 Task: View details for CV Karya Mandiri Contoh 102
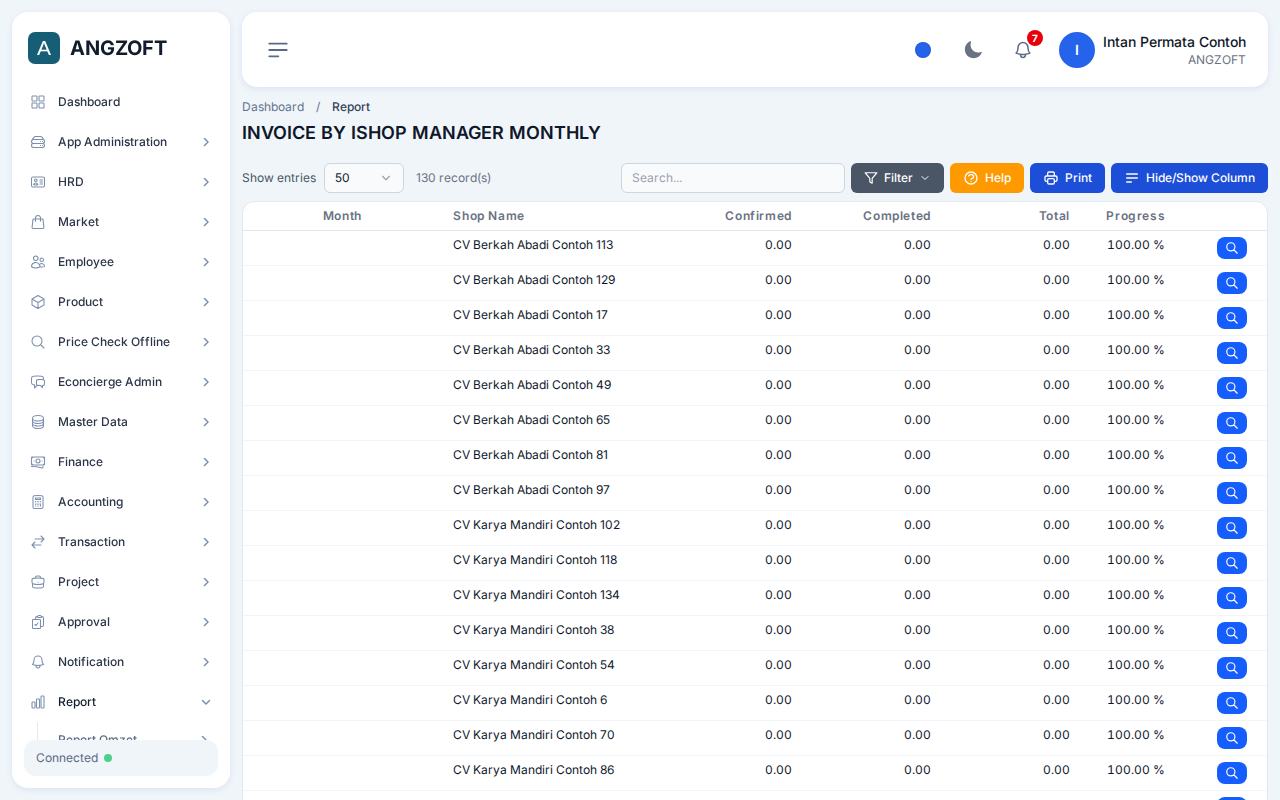1232,528
